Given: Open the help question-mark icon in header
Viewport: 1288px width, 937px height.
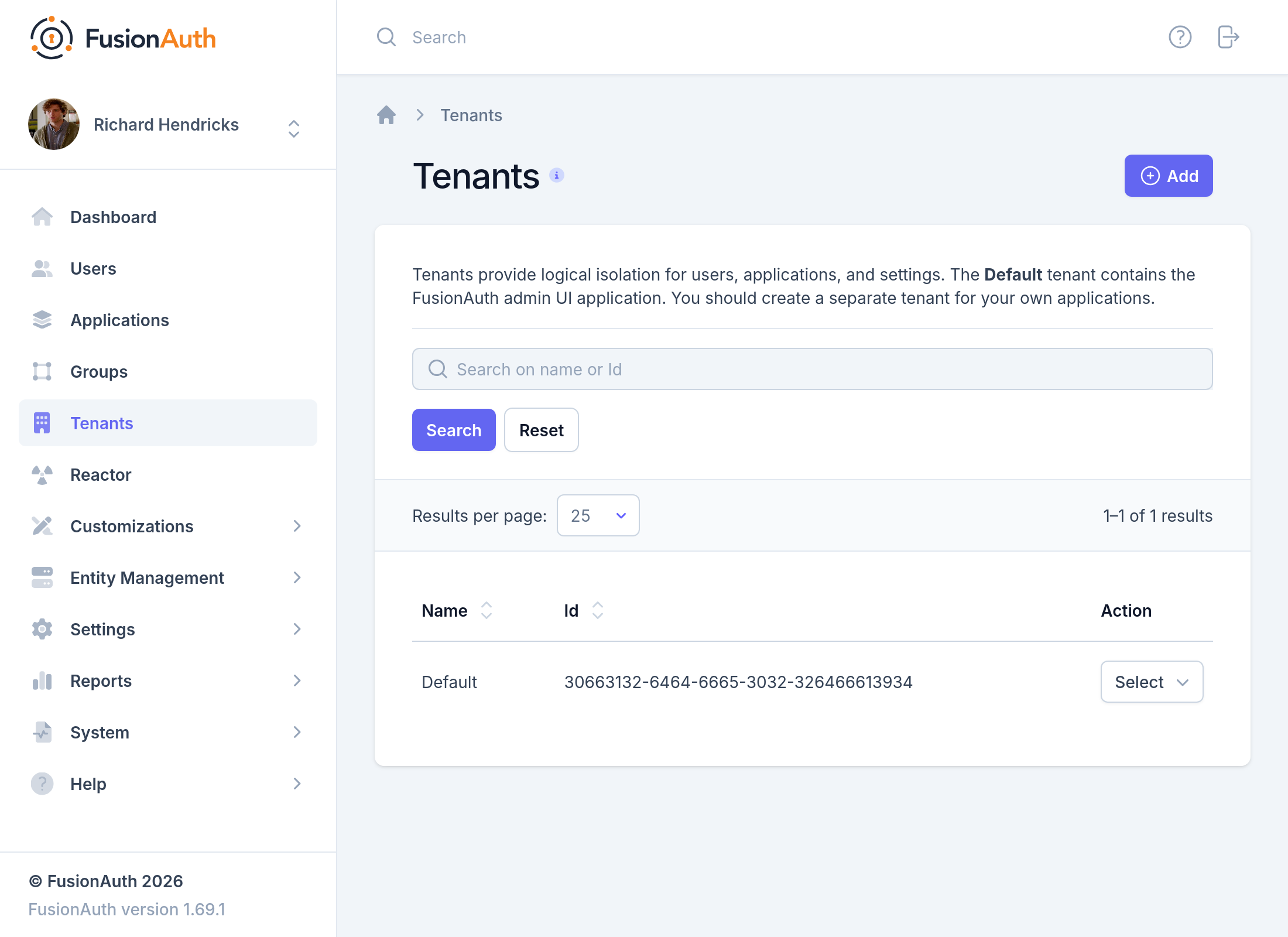Looking at the screenshot, I should click(1180, 37).
